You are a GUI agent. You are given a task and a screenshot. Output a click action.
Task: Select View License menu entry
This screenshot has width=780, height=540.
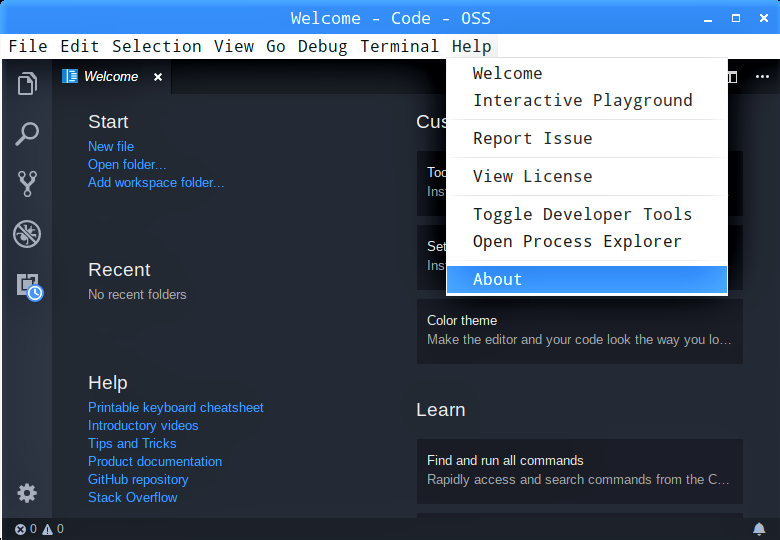pyautogui.click(x=587, y=176)
